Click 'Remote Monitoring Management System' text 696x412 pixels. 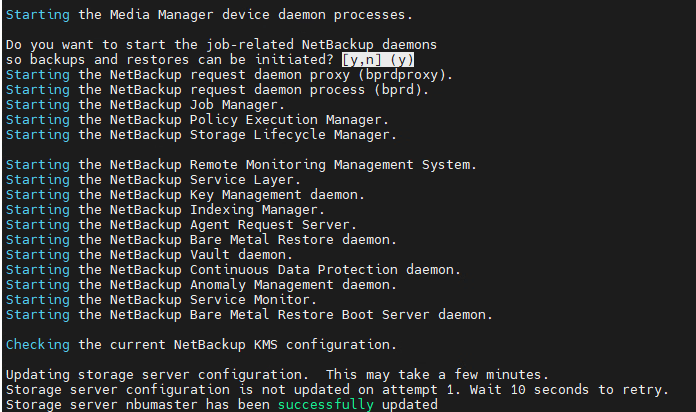pos(330,165)
